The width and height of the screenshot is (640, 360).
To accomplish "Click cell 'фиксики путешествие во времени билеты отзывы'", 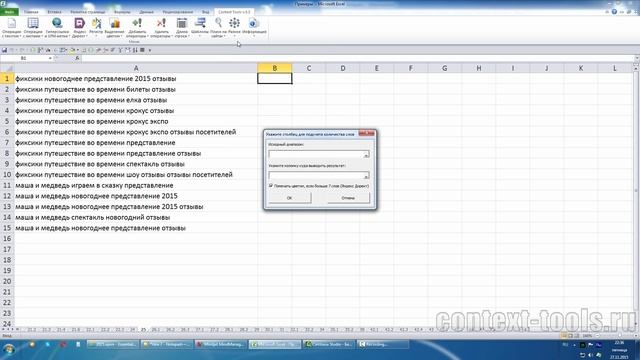I will pos(136,89).
